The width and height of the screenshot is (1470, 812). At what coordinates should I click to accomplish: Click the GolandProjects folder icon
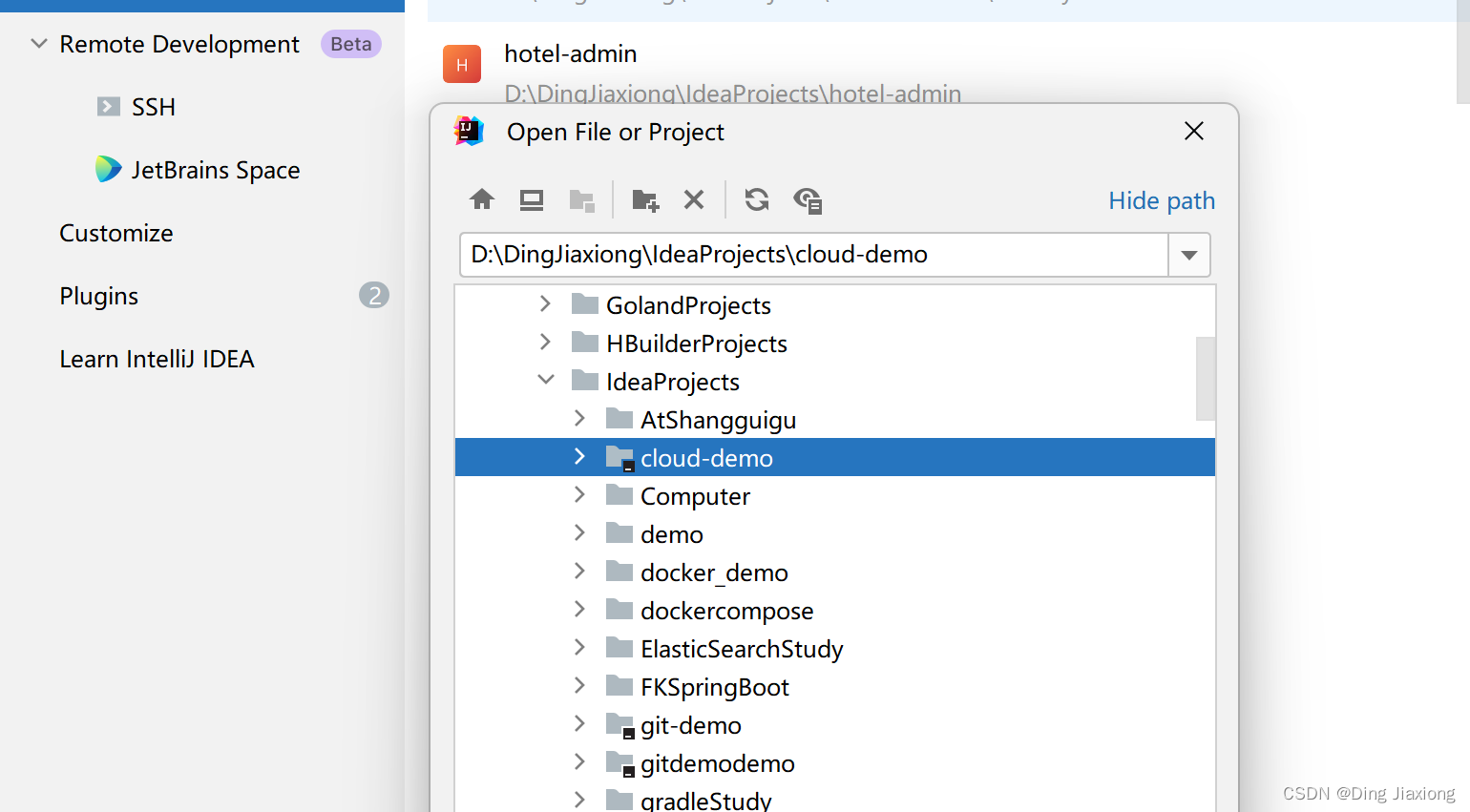585,303
